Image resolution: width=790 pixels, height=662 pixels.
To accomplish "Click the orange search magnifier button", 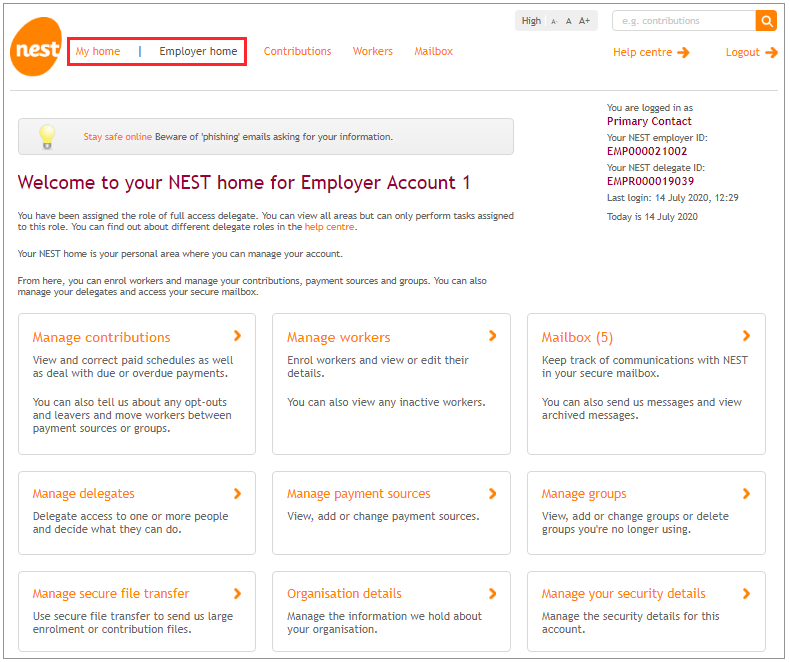I will [766, 21].
